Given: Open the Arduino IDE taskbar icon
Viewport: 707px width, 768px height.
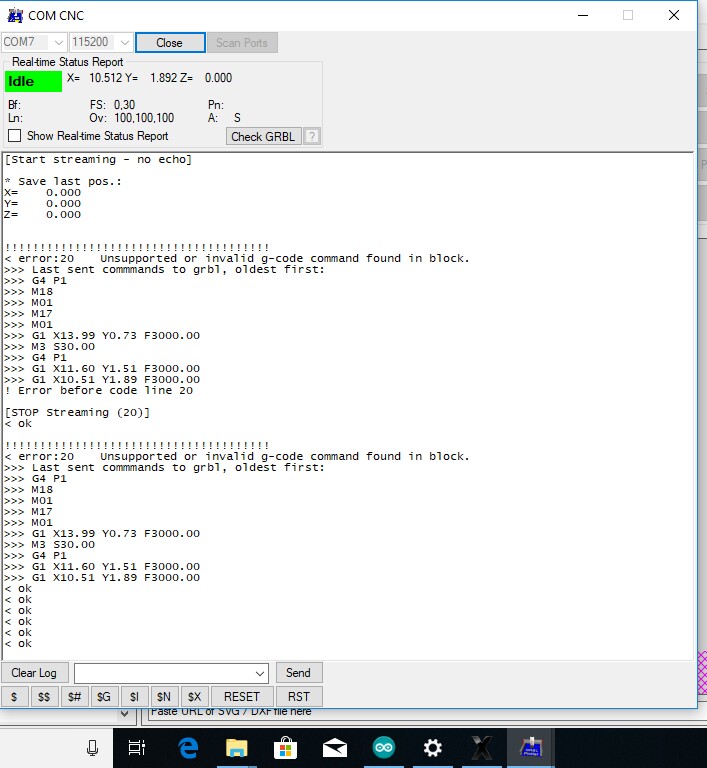Looking at the screenshot, I should coord(384,748).
